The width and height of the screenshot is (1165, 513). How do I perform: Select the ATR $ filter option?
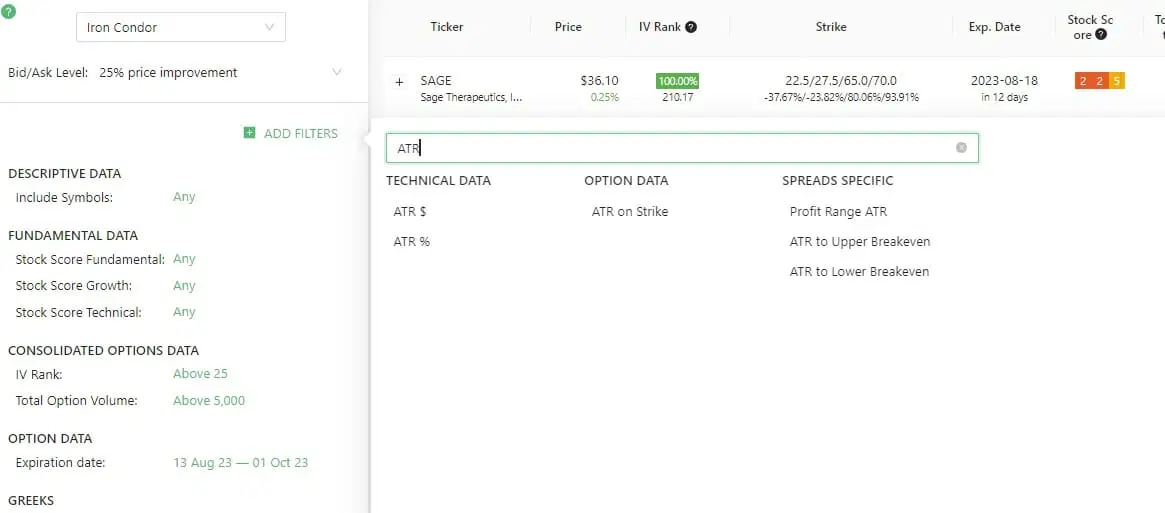point(409,211)
